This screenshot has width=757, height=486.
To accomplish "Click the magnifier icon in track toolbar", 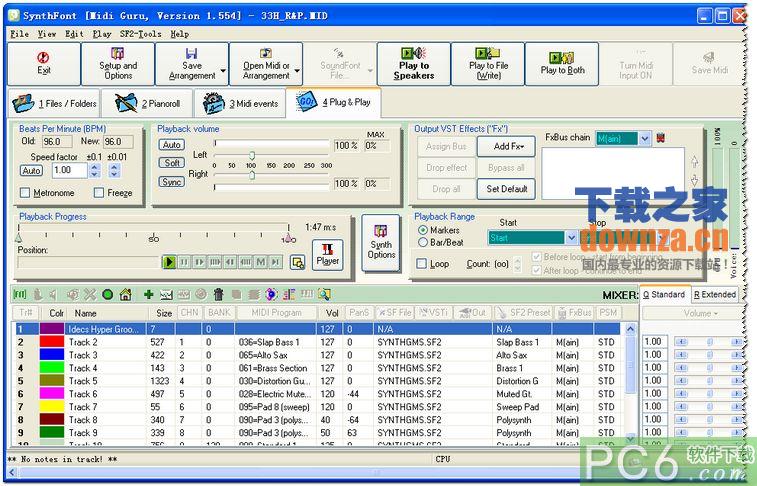I will (324, 294).
